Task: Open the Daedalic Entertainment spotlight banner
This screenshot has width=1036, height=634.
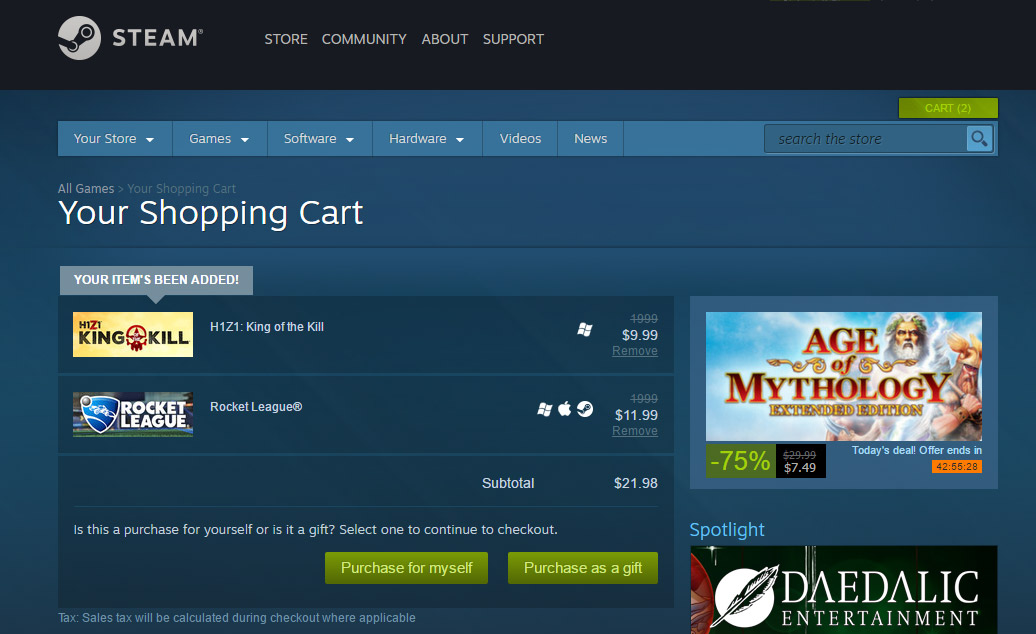Action: (x=844, y=590)
